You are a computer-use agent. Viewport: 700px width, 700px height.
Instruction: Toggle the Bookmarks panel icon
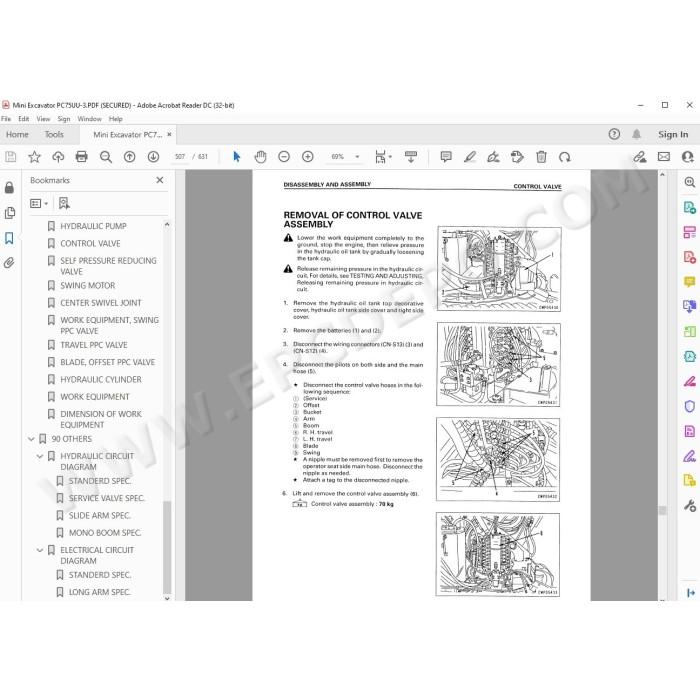click(9, 238)
